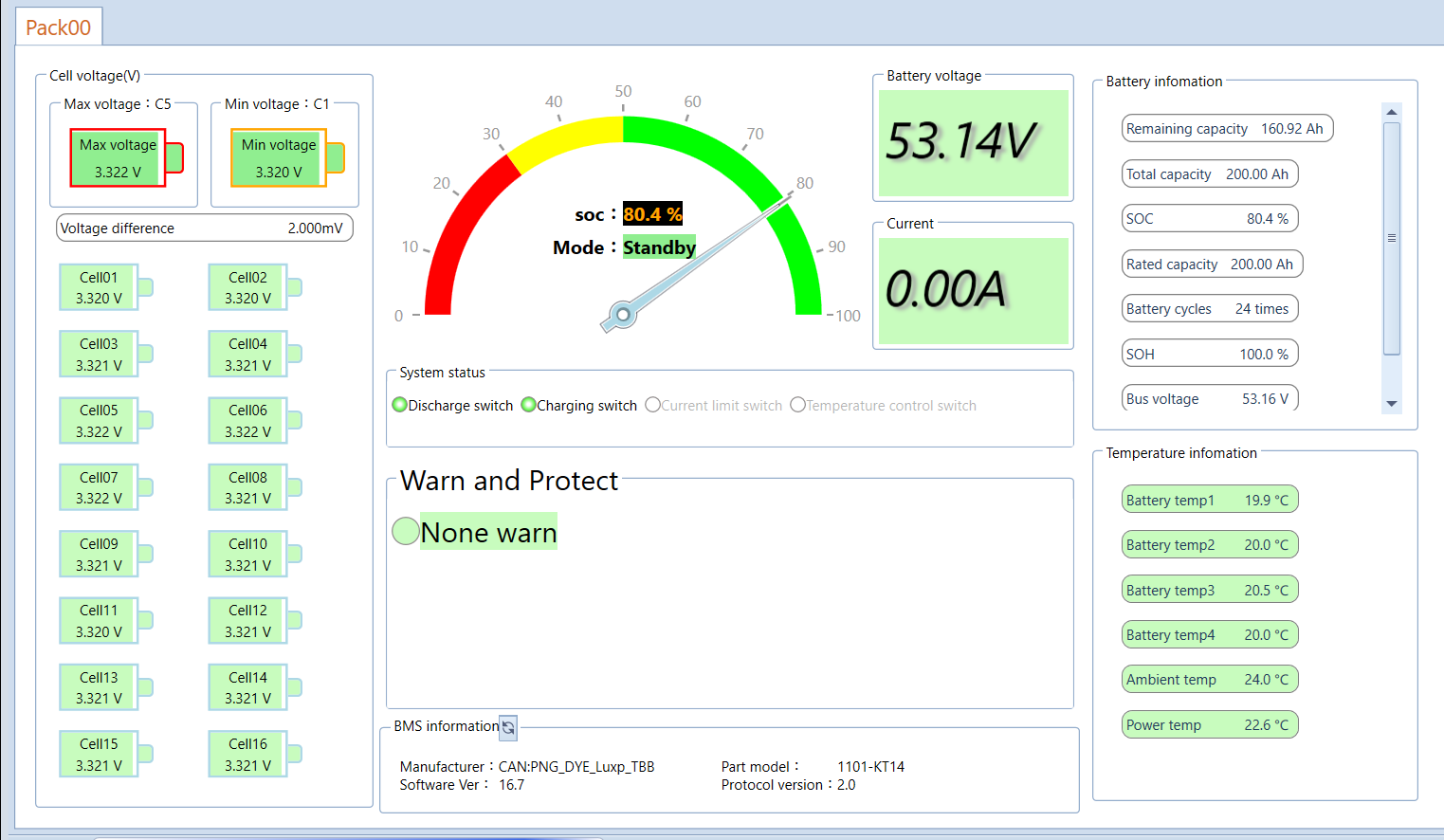This screenshot has width=1444, height=840.
Task: Select the Cell15 battery indicator
Action: click(105, 754)
